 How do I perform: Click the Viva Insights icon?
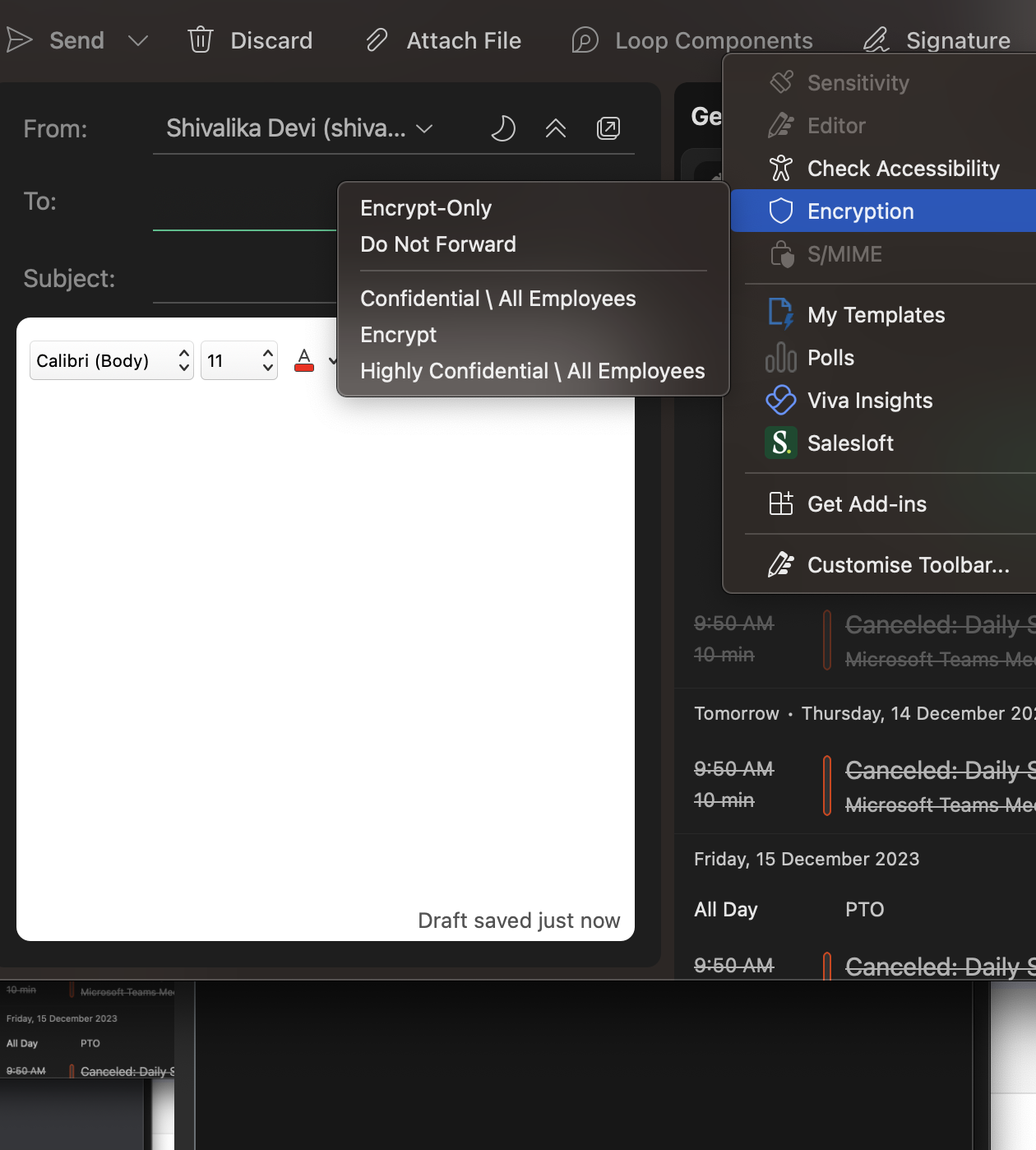coord(781,400)
